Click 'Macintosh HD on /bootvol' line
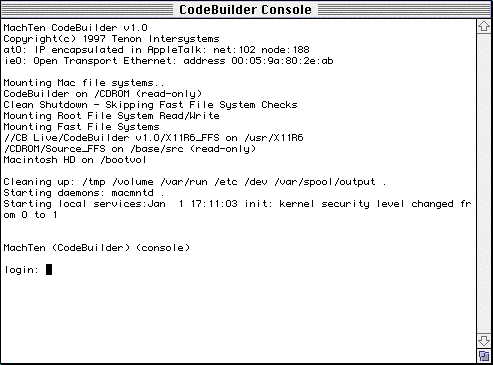Screen dimensions: 493x365 (x=75, y=160)
